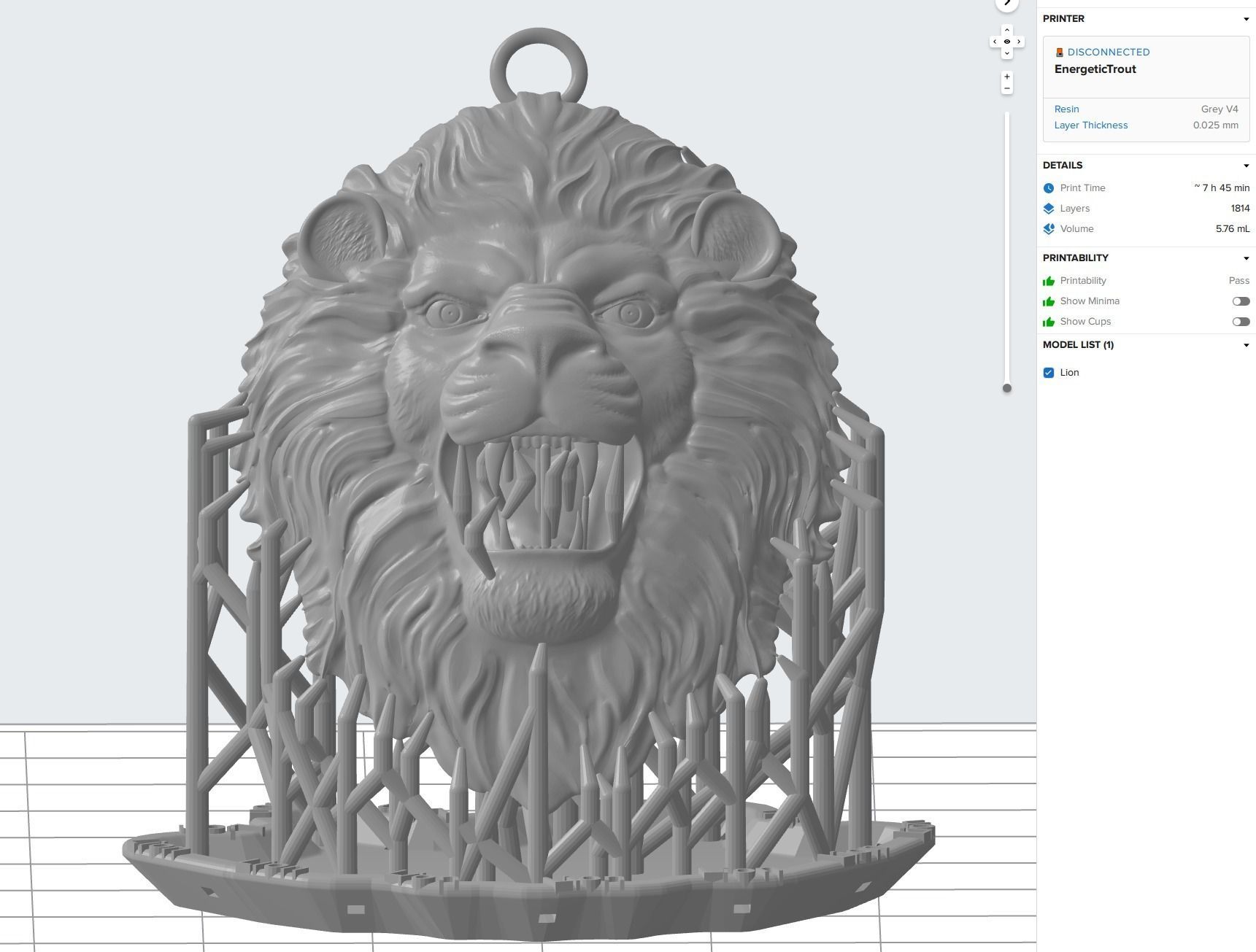Click the eye icon in the view controls

[x=1007, y=42]
